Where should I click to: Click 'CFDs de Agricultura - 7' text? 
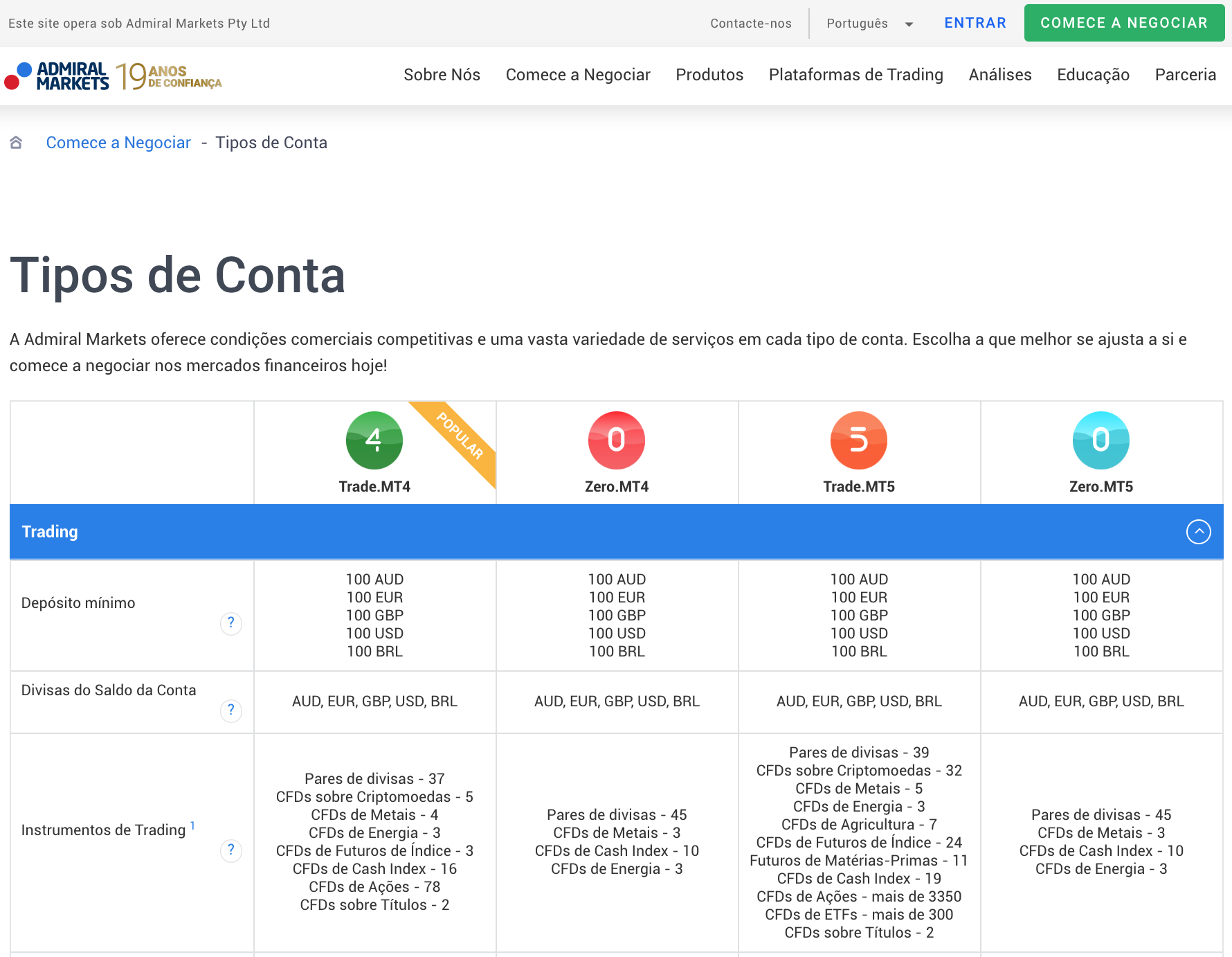pyautogui.click(x=859, y=825)
